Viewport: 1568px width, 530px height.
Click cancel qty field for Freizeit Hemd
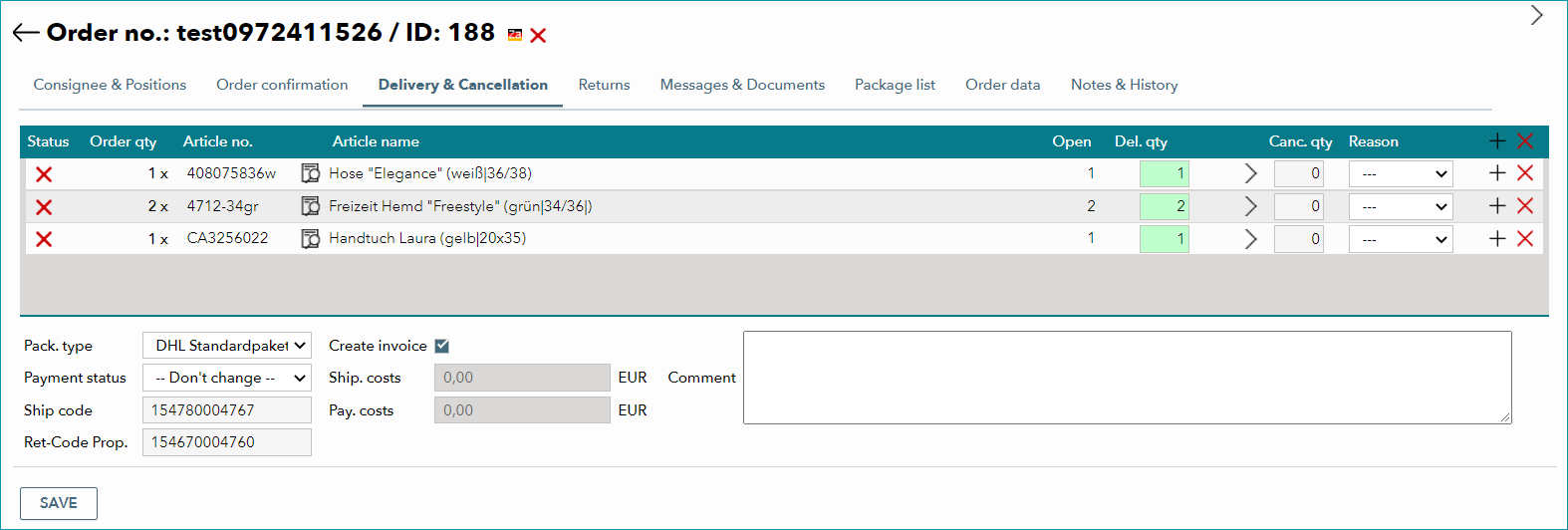[x=1299, y=206]
